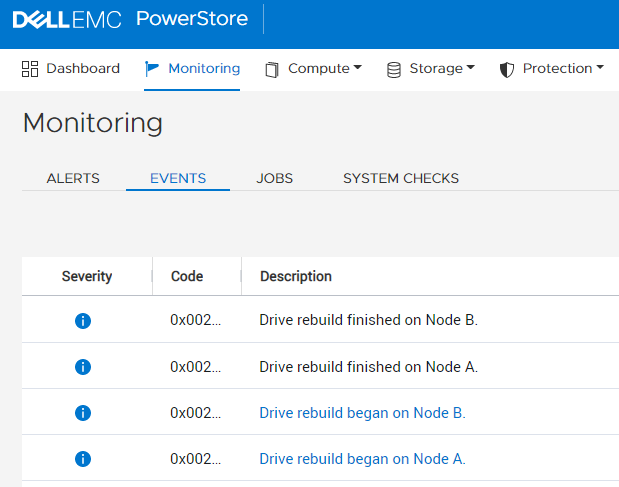
Task: Click the Dell EMC PowerStore logo
Action: (135, 19)
